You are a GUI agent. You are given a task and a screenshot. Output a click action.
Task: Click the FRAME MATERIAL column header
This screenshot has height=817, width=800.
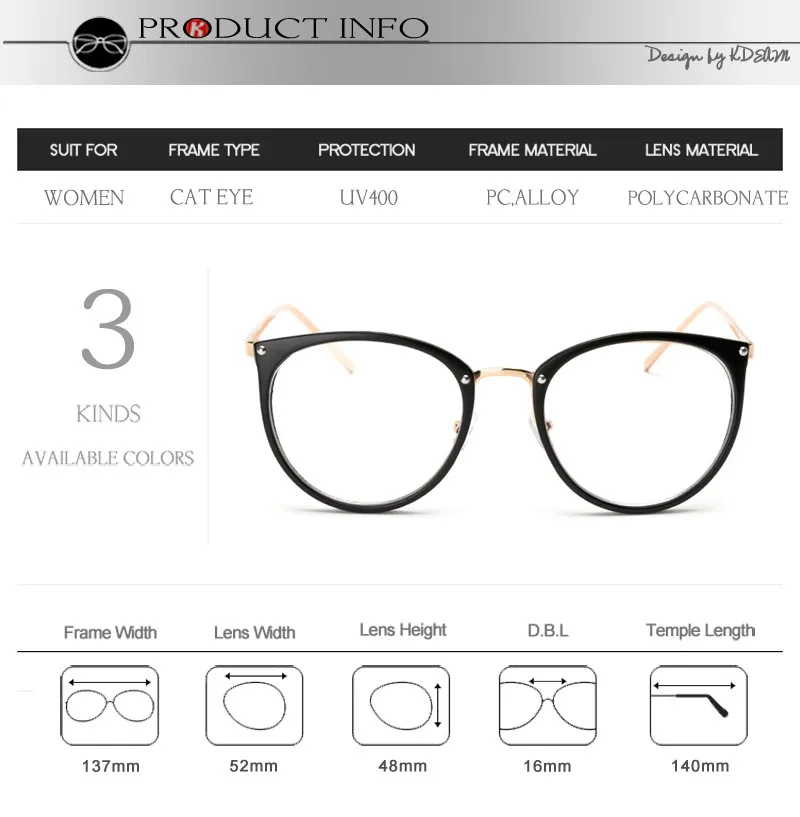click(532, 150)
